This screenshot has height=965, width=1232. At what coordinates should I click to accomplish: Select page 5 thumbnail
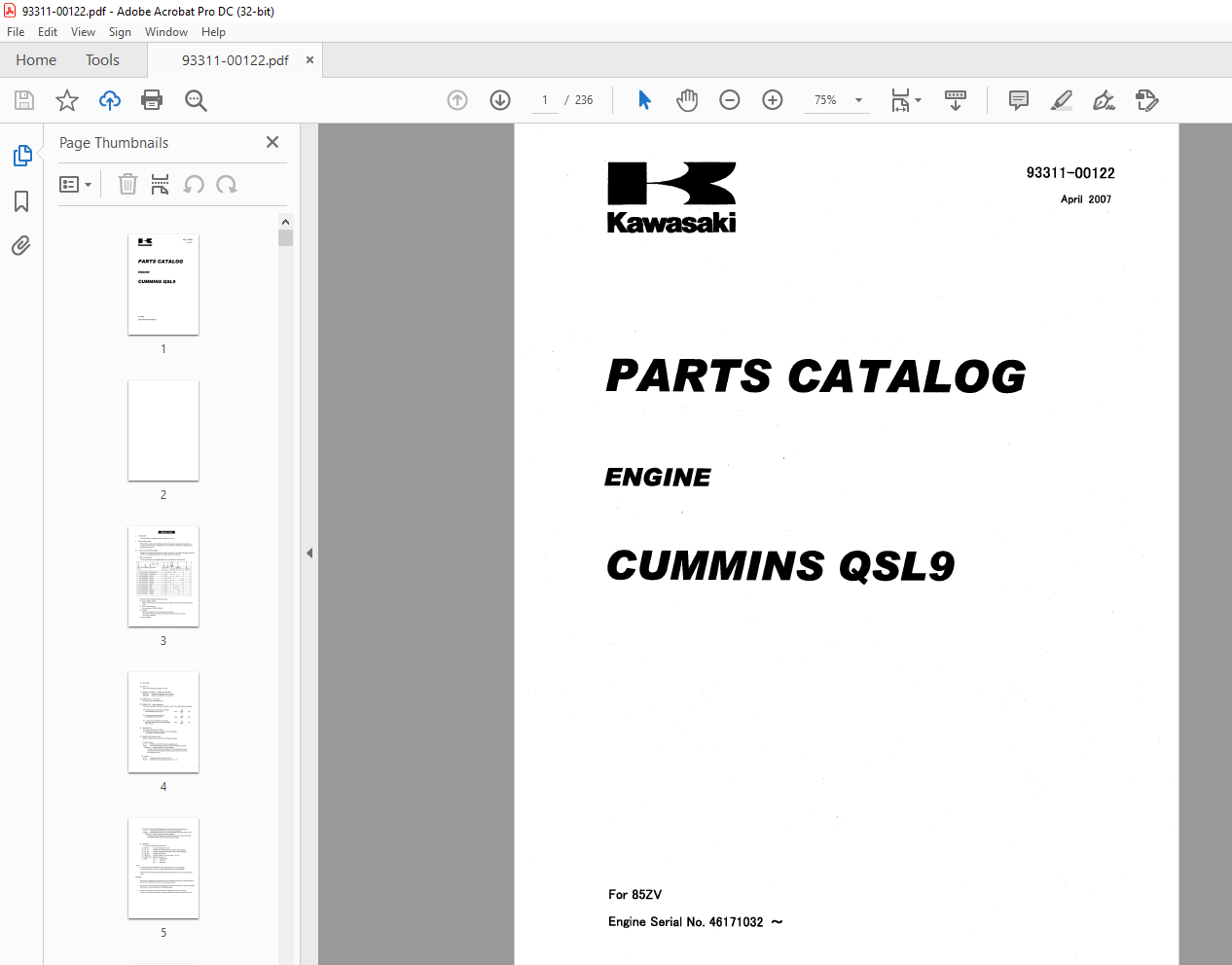163,869
